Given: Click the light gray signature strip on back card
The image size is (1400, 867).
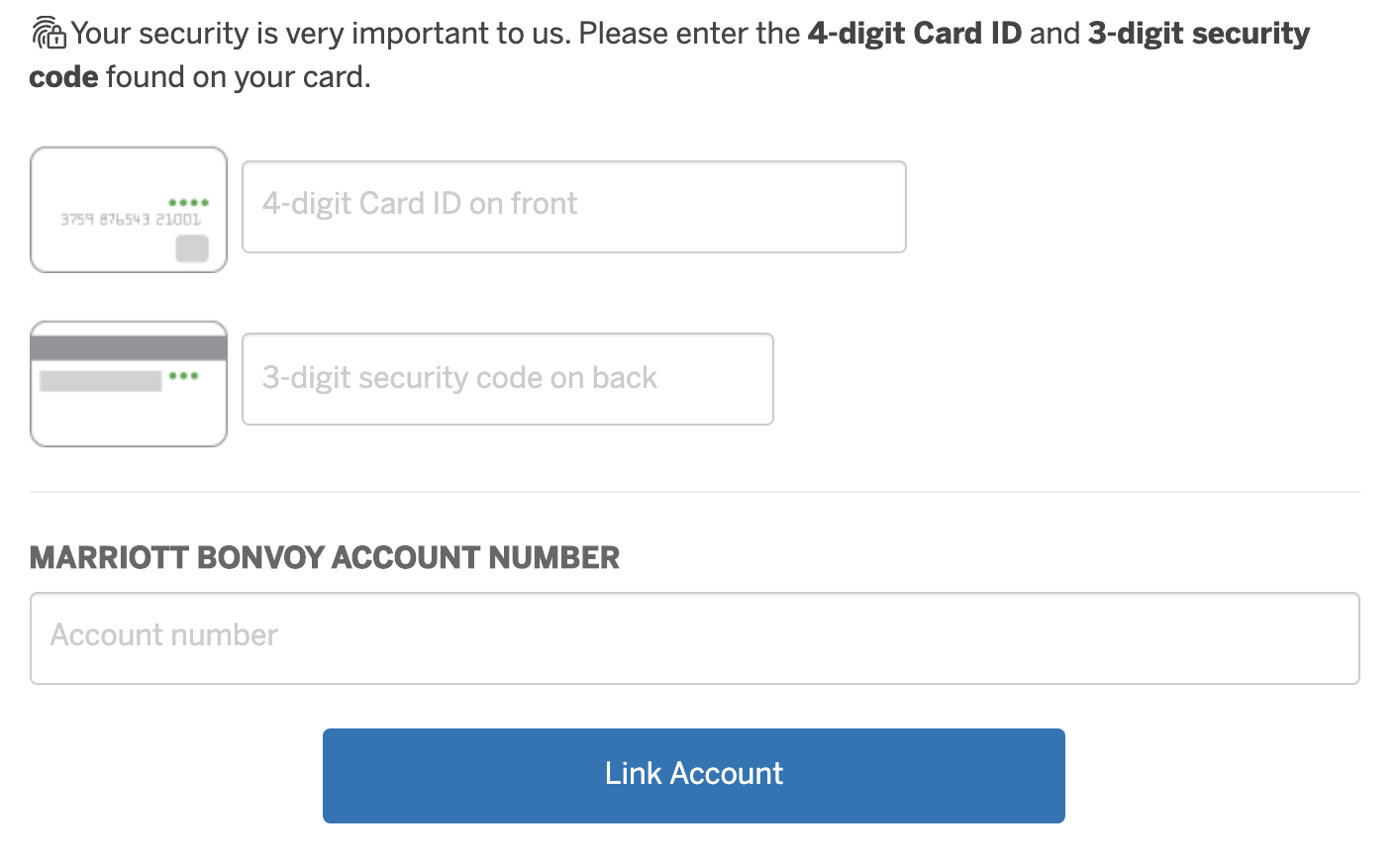Looking at the screenshot, I should point(101,381).
